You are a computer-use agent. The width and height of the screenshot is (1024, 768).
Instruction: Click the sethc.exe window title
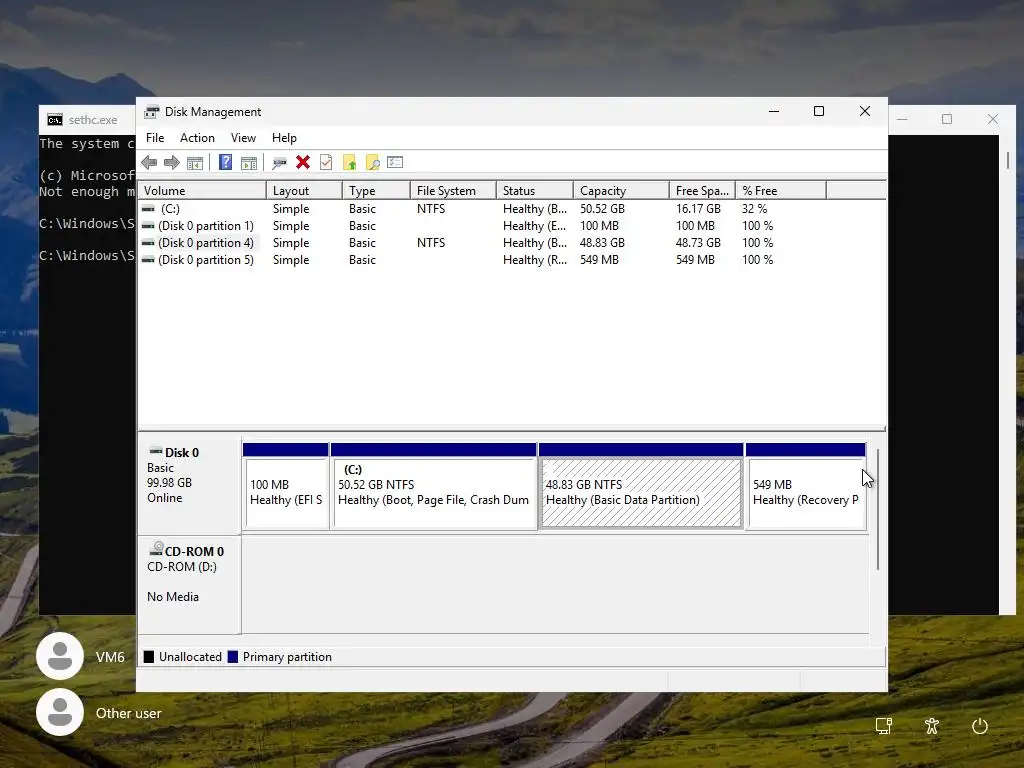tap(93, 120)
